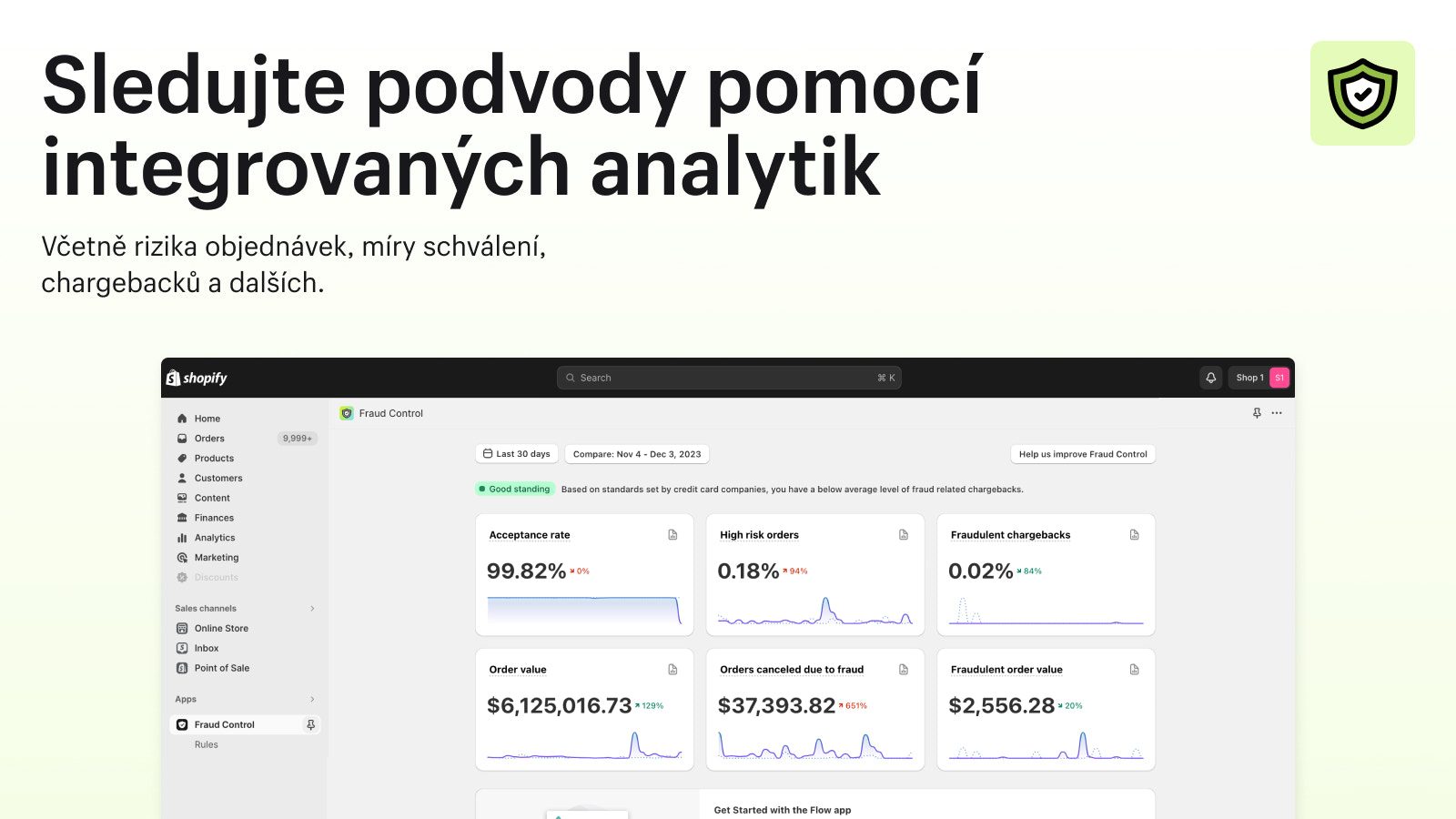Click the 9,999+ orders count badge
Image resolution: width=1456 pixels, height=819 pixels.
click(297, 439)
